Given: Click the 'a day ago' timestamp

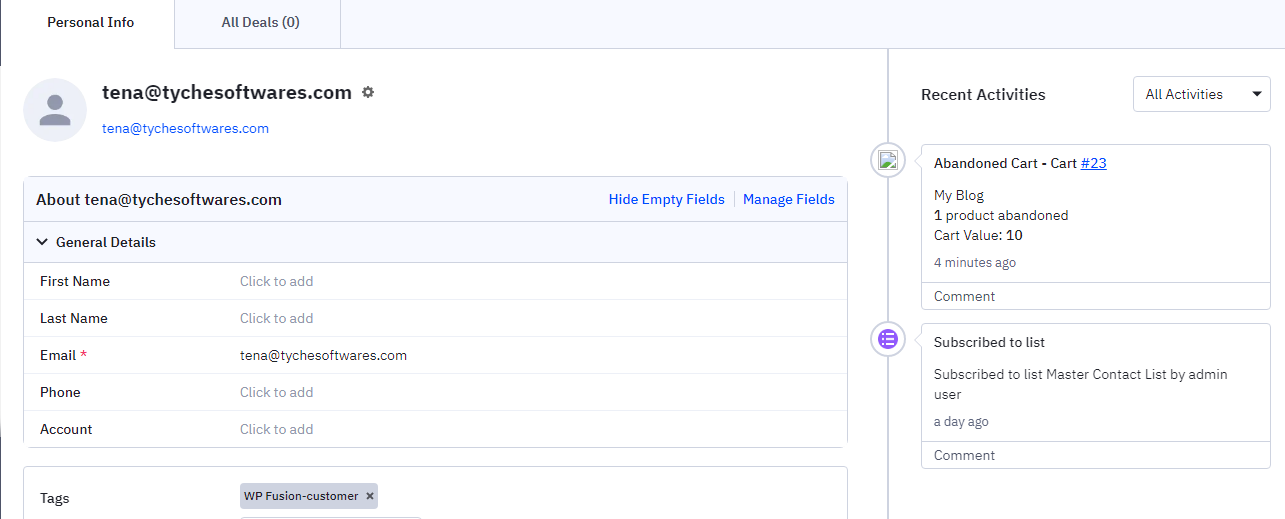Looking at the screenshot, I should [x=961, y=422].
